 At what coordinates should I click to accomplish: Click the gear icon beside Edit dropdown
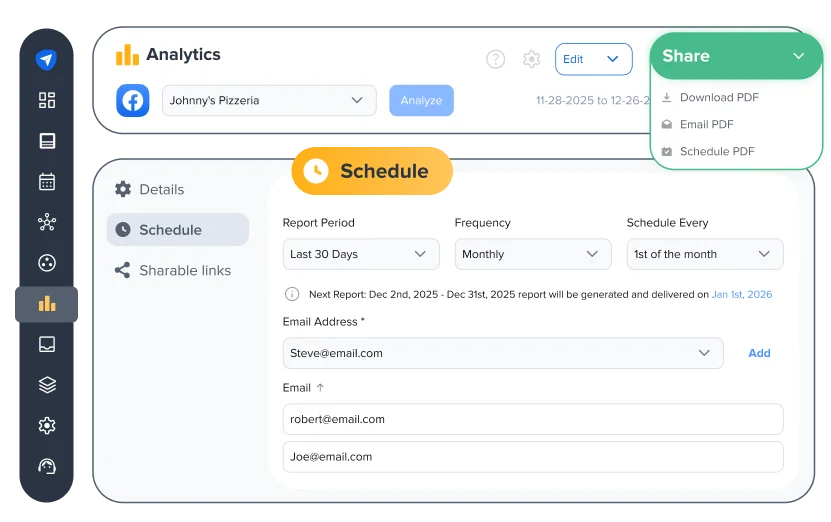(x=531, y=59)
